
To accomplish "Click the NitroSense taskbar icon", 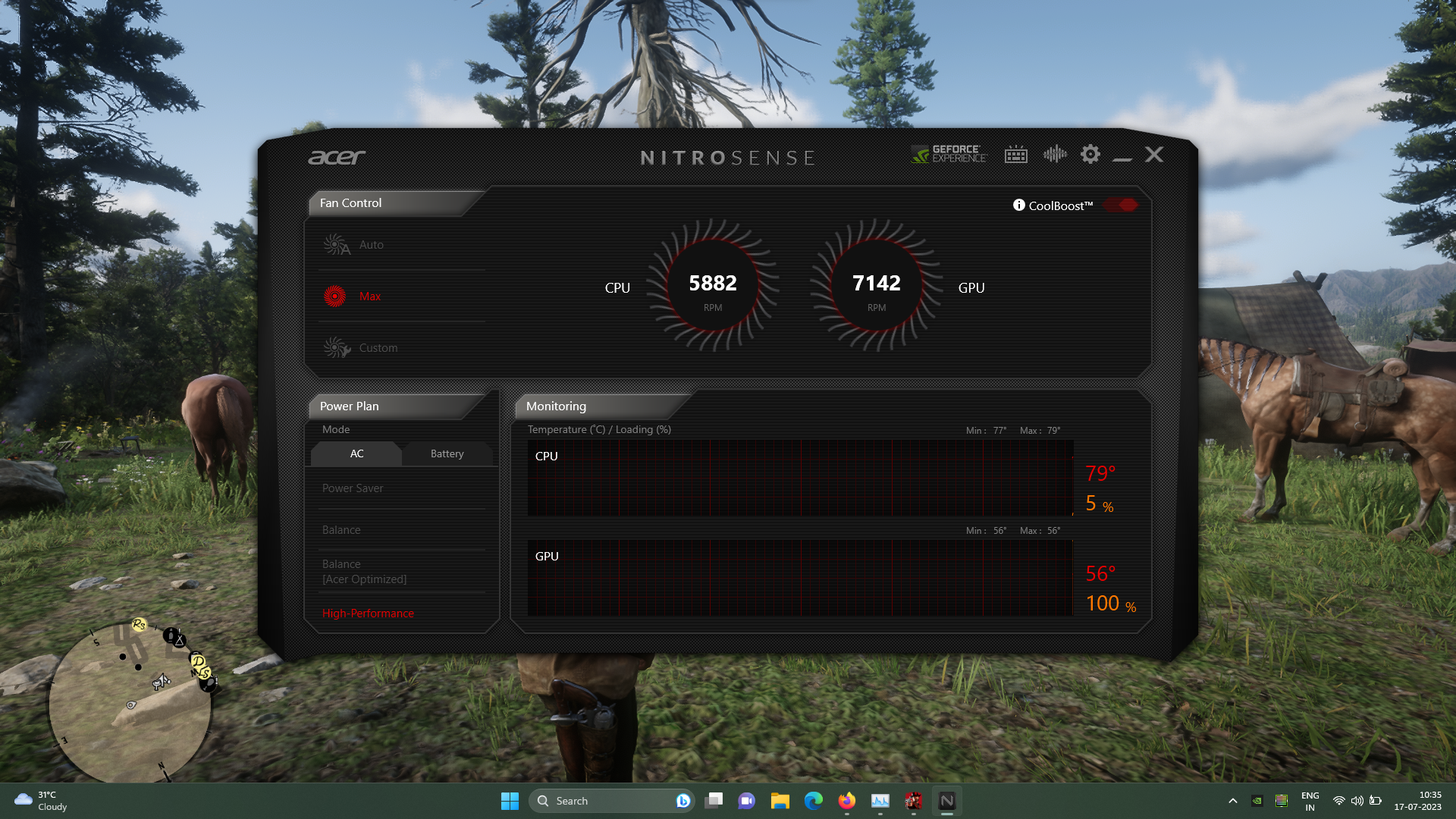I will pos(947,801).
